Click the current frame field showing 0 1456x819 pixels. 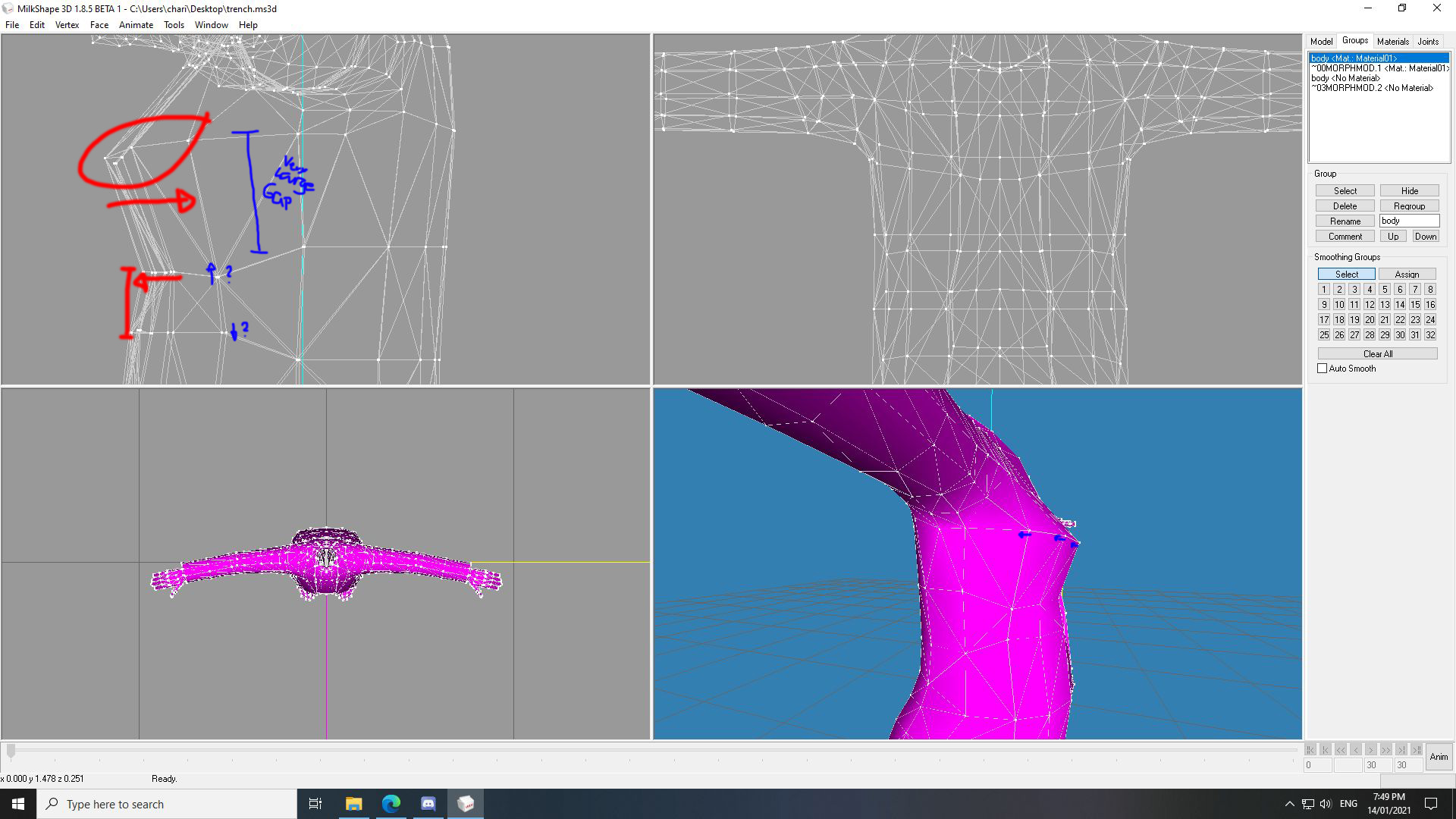[x=1318, y=765]
